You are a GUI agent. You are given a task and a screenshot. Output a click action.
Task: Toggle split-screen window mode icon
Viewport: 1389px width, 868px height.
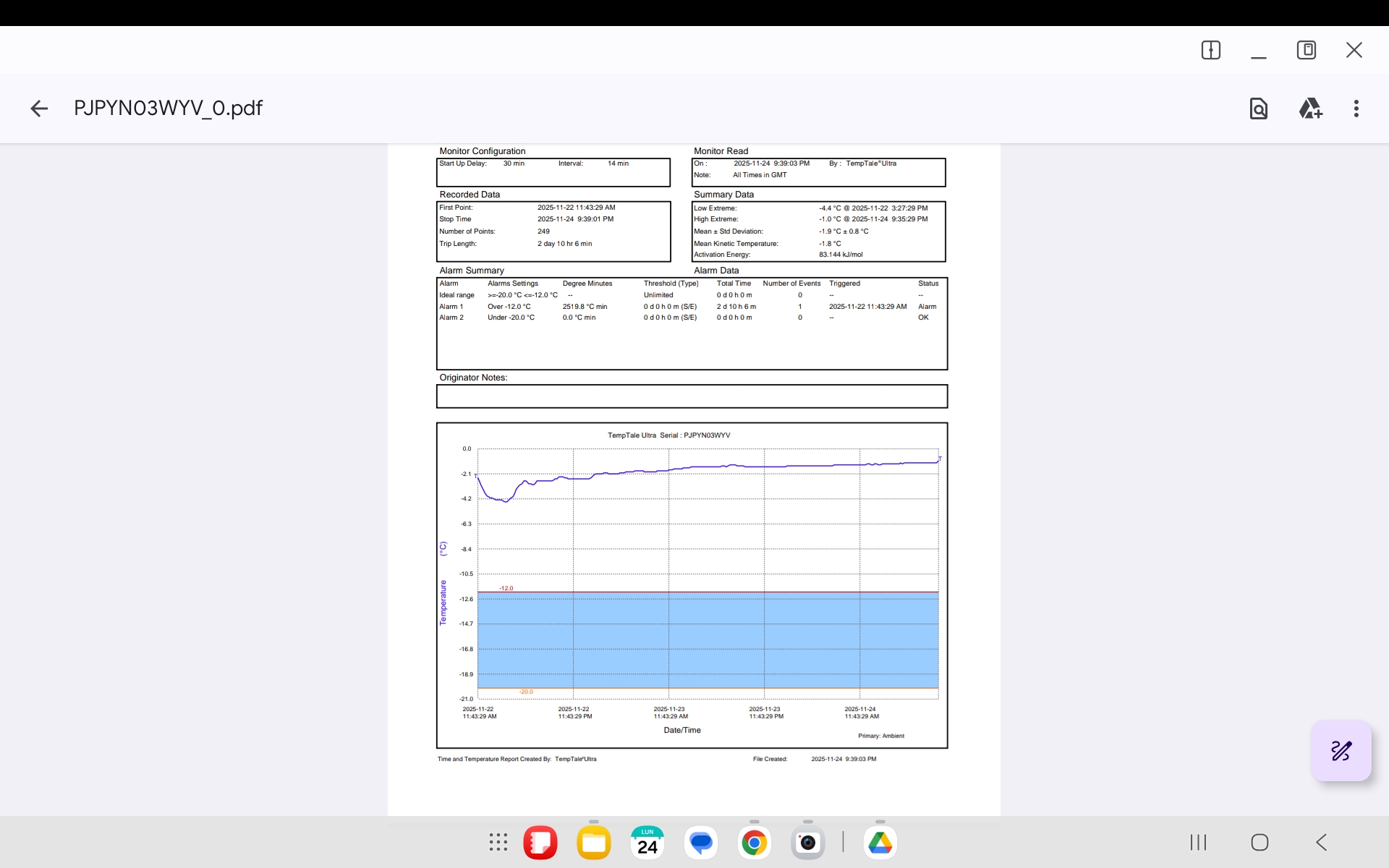click(x=1210, y=50)
